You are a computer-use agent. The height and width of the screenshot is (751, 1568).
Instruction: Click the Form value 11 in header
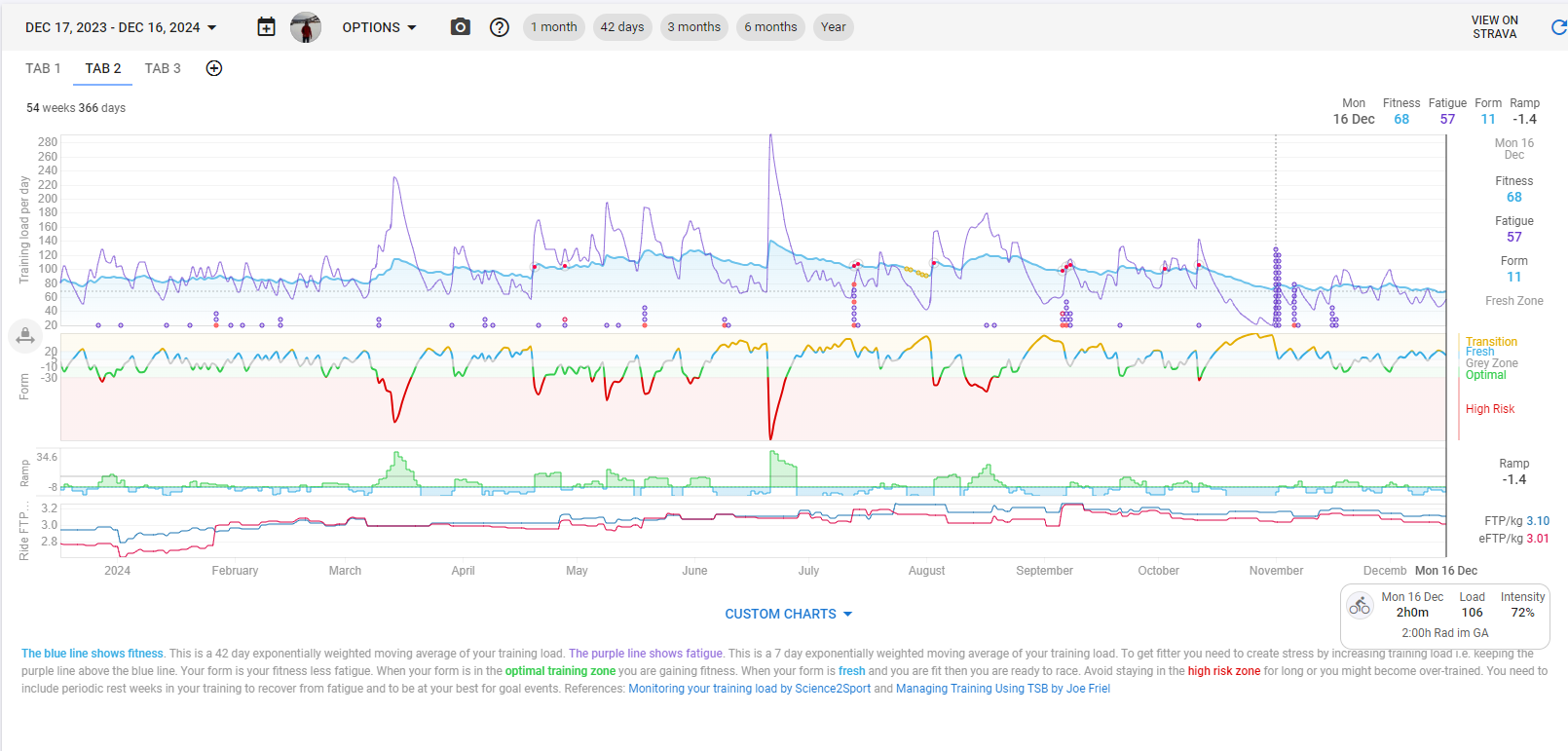tap(1488, 119)
